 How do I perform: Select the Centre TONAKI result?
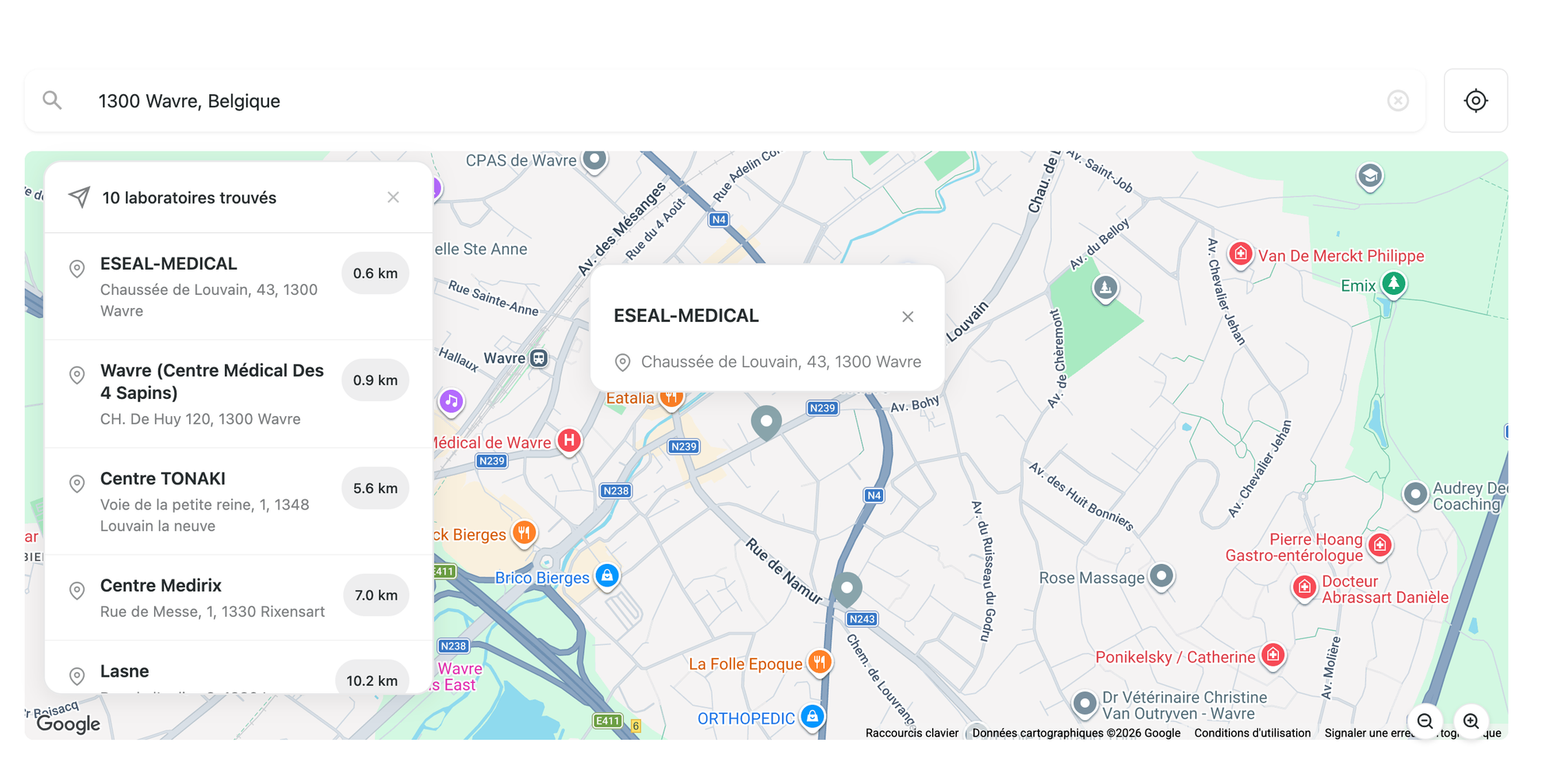point(239,501)
